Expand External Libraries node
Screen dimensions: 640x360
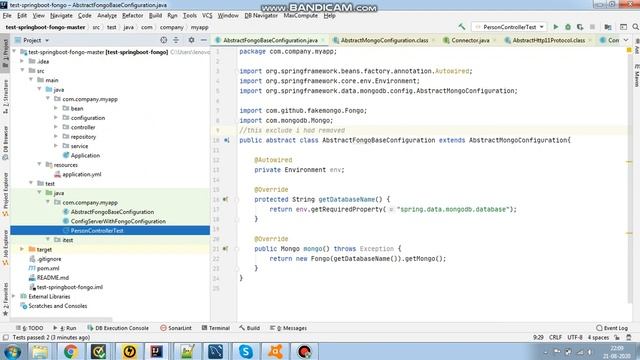[14, 296]
